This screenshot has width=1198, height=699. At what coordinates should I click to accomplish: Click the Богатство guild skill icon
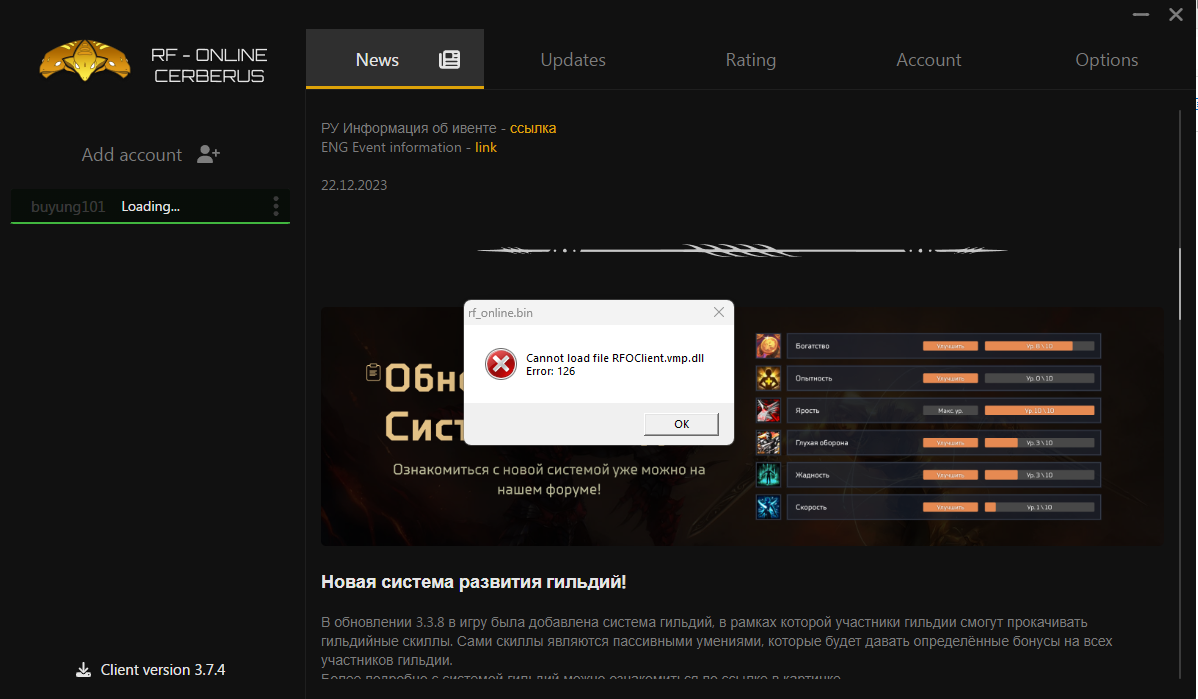(768, 346)
